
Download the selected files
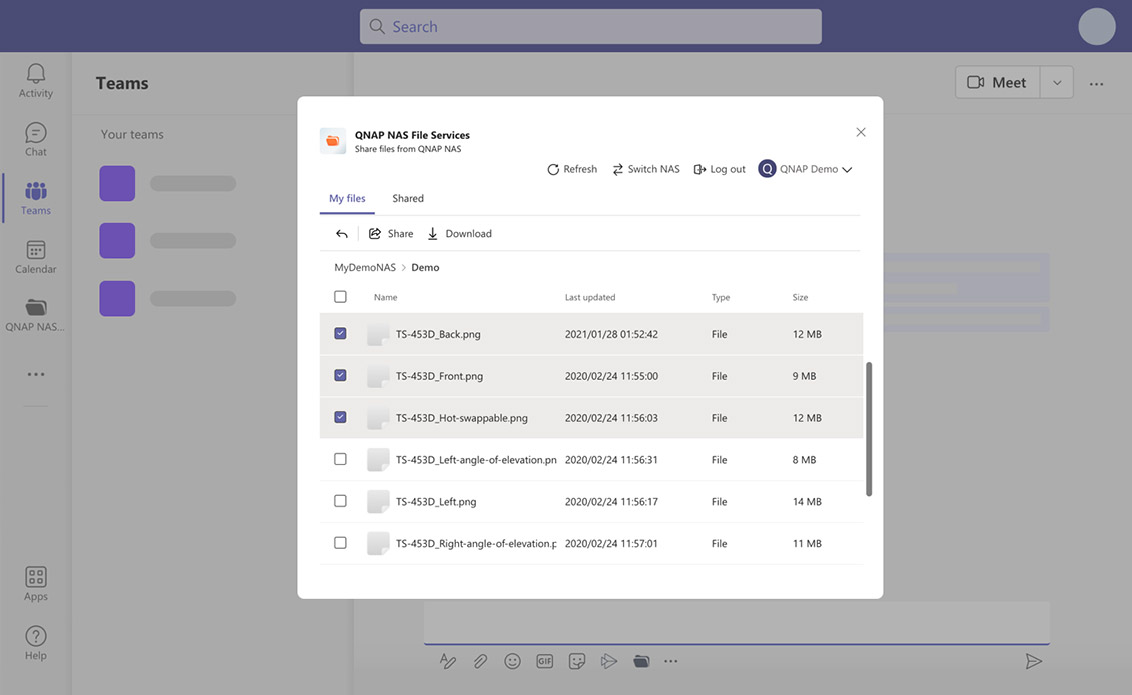(x=460, y=234)
